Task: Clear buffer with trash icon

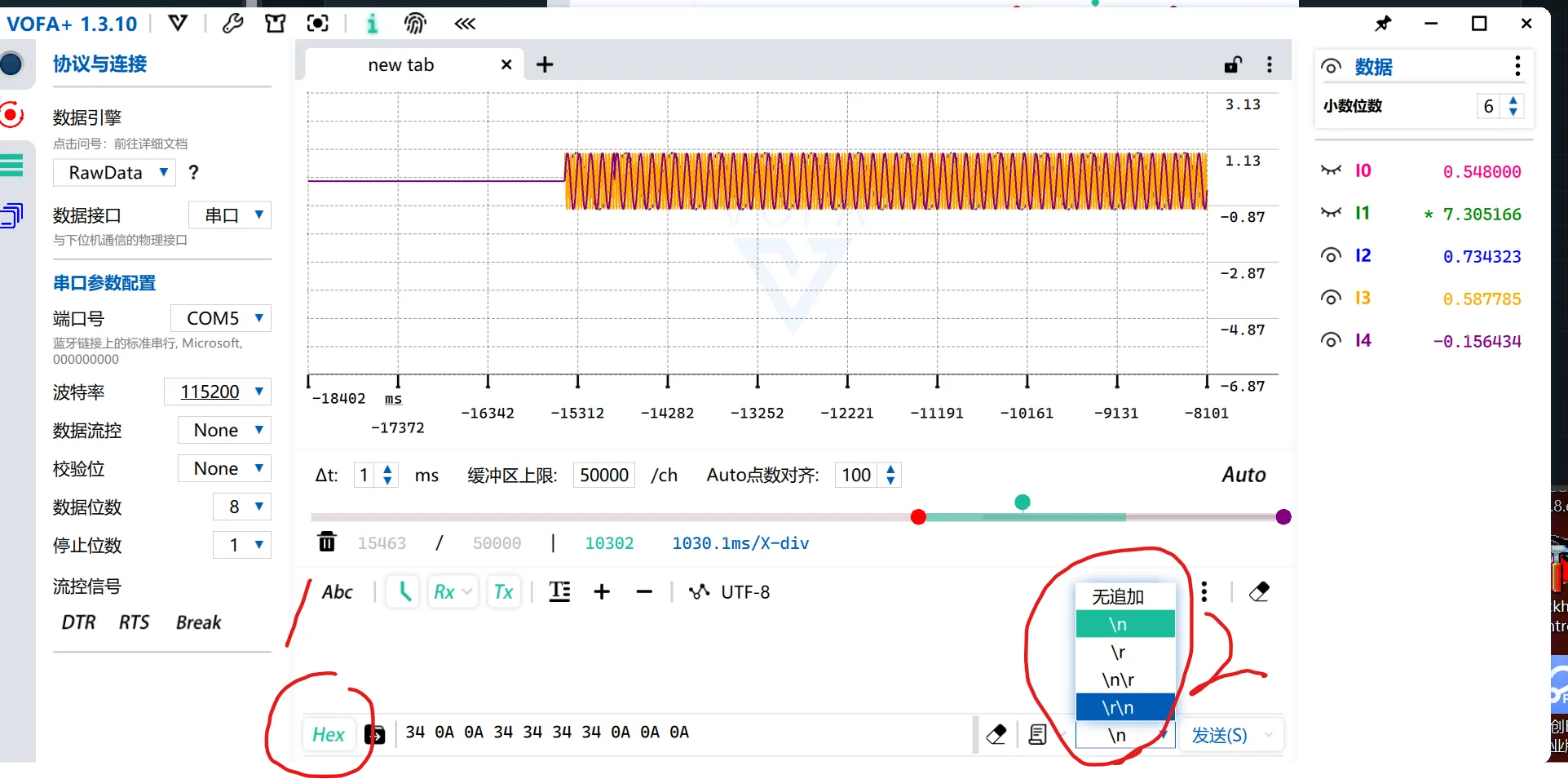Action: click(x=326, y=542)
